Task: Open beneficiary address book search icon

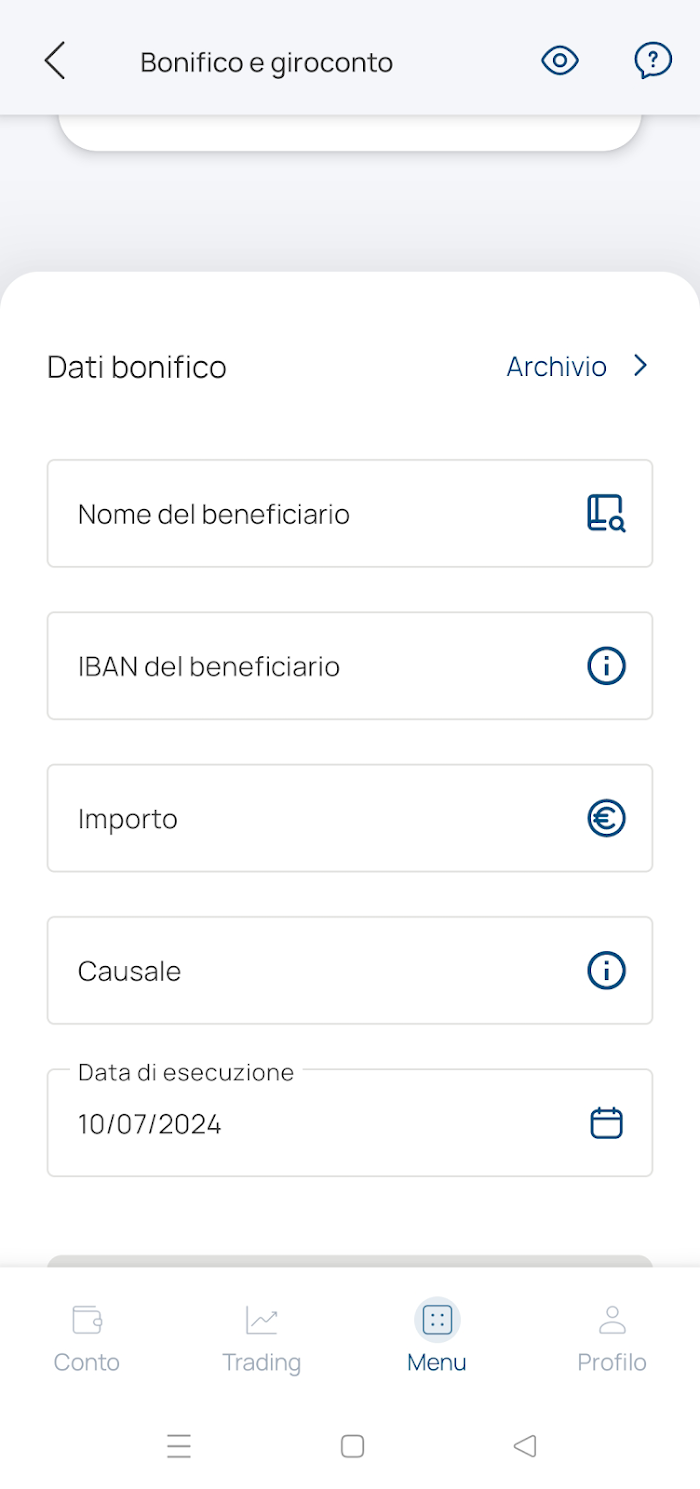Action: pos(606,513)
